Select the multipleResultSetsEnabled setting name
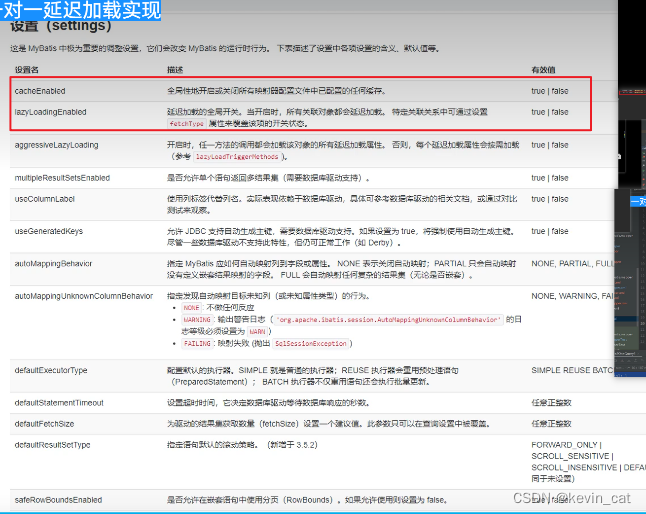The image size is (646, 514). tap(62, 178)
